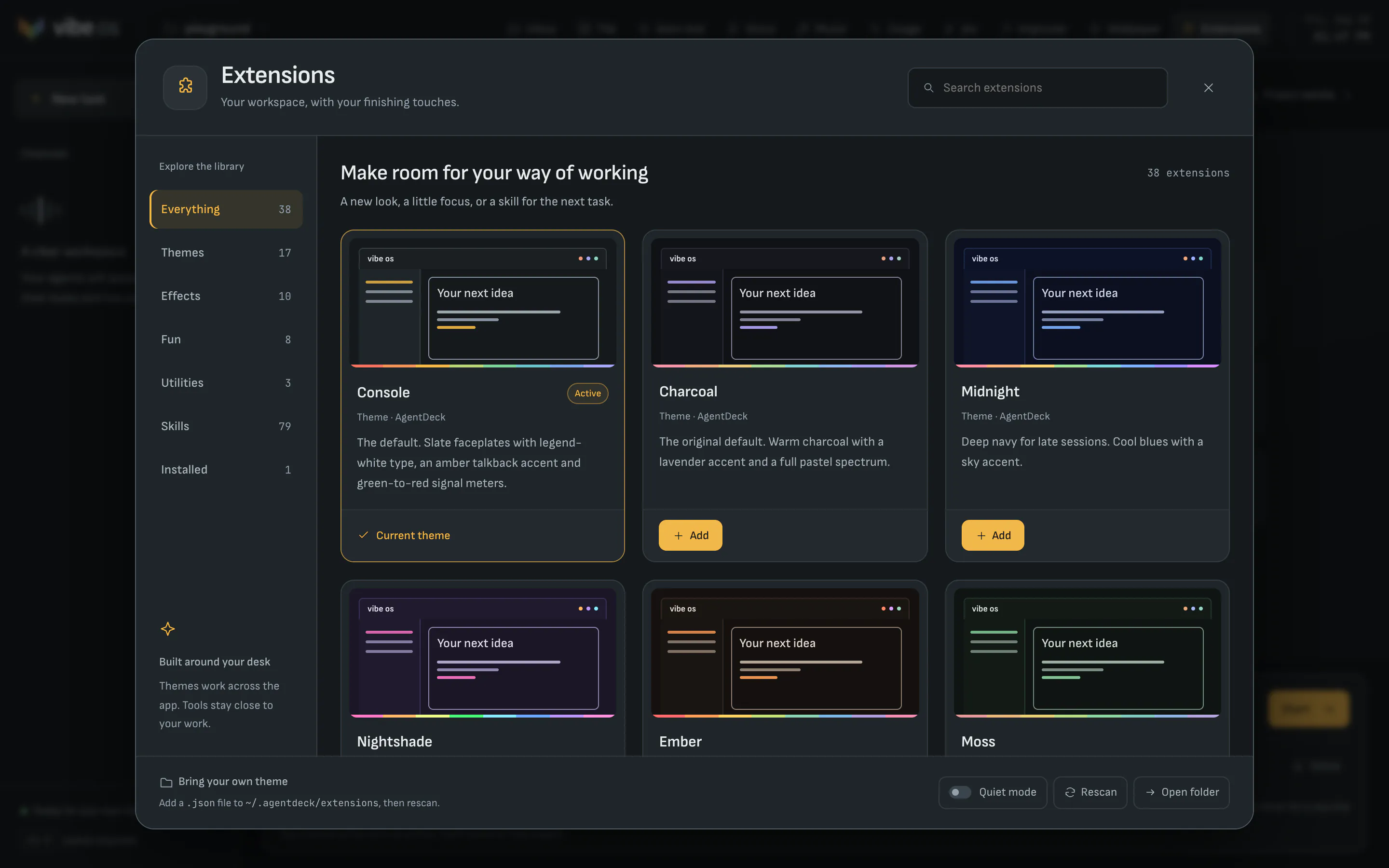Open the Skills category
This screenshot has width=1389, height=868.
point(226,426)
